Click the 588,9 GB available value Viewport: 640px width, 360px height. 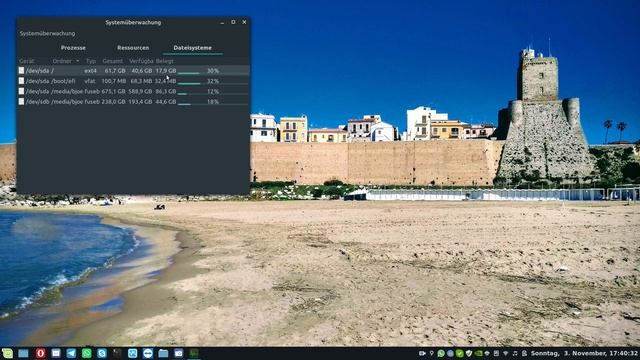pyautogui.click(x=140, y=91)
